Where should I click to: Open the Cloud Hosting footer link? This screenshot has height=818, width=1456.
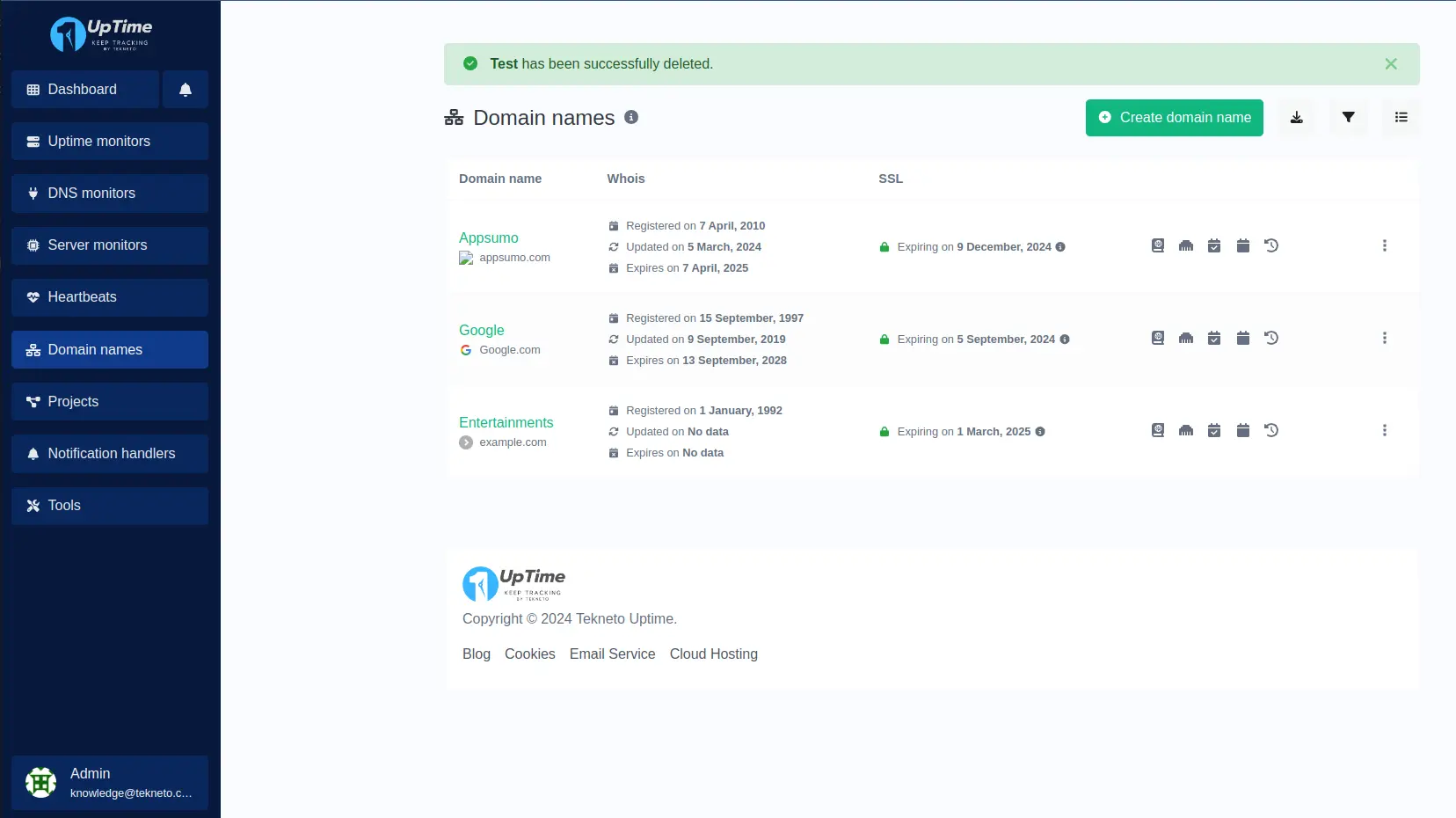click(x=713, y=654)
